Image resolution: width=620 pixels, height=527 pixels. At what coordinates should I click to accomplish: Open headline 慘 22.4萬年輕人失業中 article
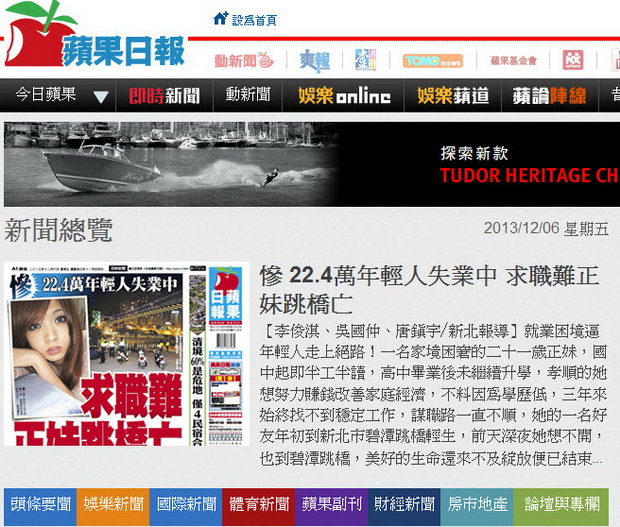tap(429, 290)
